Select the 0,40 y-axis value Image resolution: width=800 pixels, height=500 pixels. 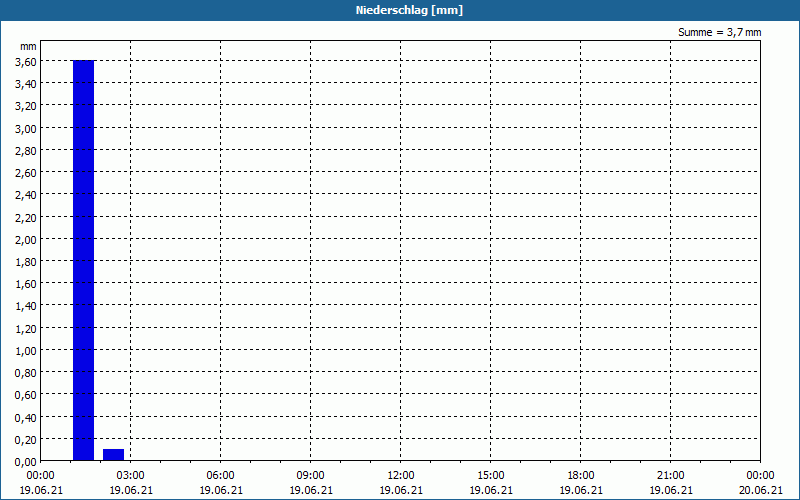(x=26, y=417)
